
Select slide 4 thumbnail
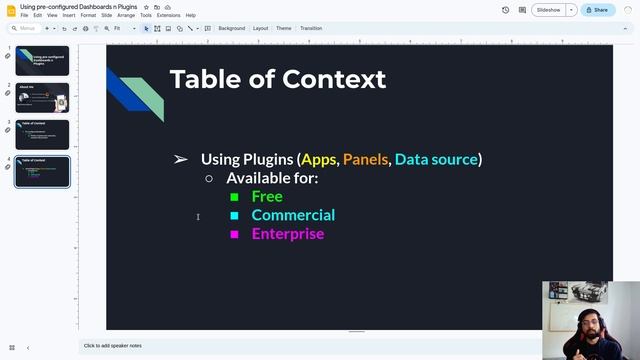(42, 172)
